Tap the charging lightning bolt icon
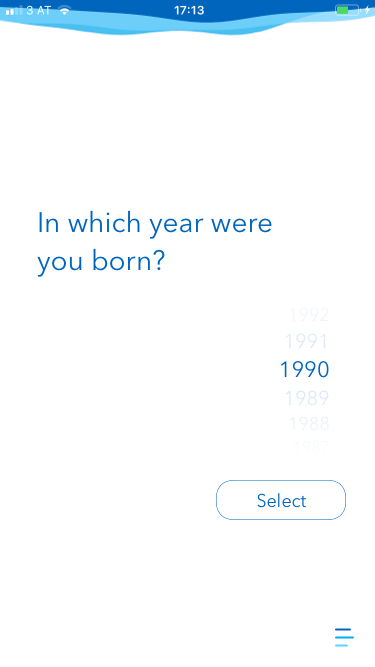Screen dimensions: 375x667 click(367, 10)
